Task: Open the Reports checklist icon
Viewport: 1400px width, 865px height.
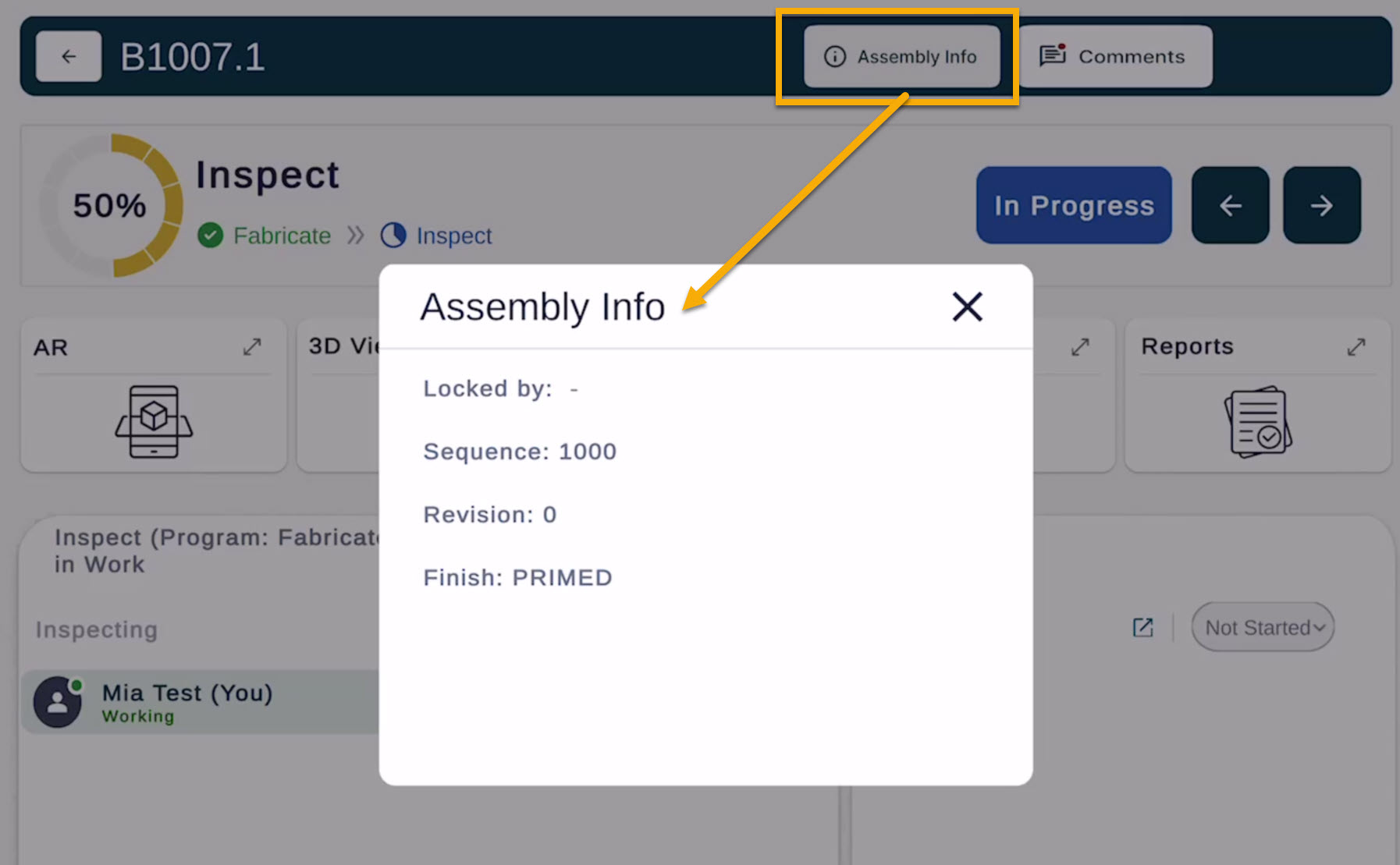Action: 1257,421
